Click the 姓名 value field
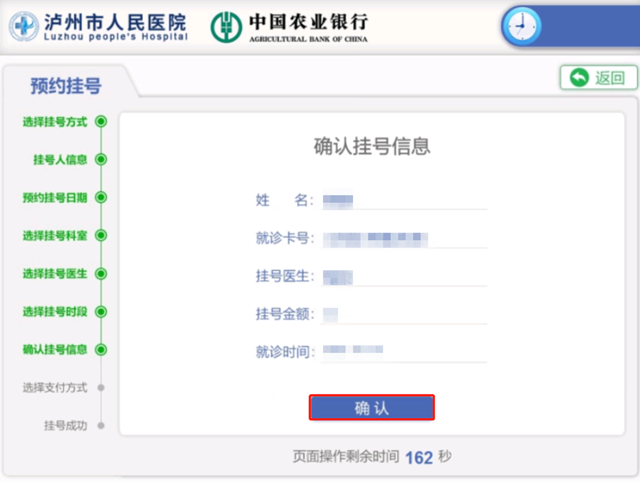640x482 pixels. click(400, 201)
